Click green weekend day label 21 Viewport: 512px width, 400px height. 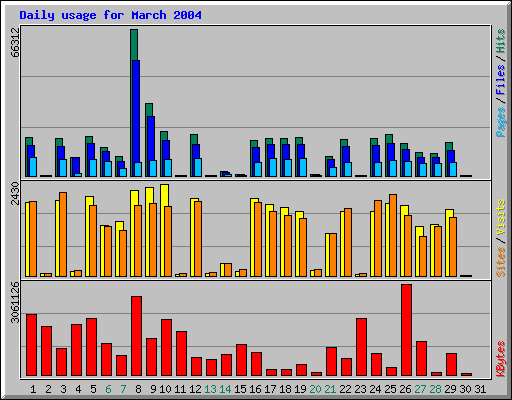pos(330,389)
